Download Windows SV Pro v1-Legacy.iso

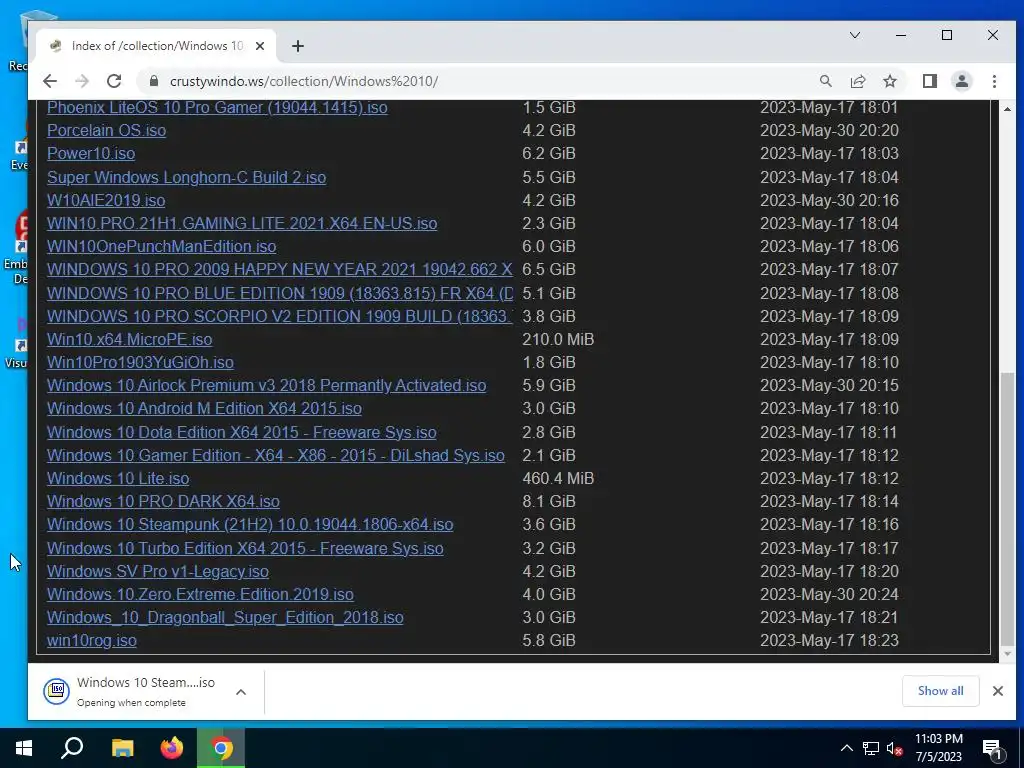pyautogui.click(x=158, y=571)
